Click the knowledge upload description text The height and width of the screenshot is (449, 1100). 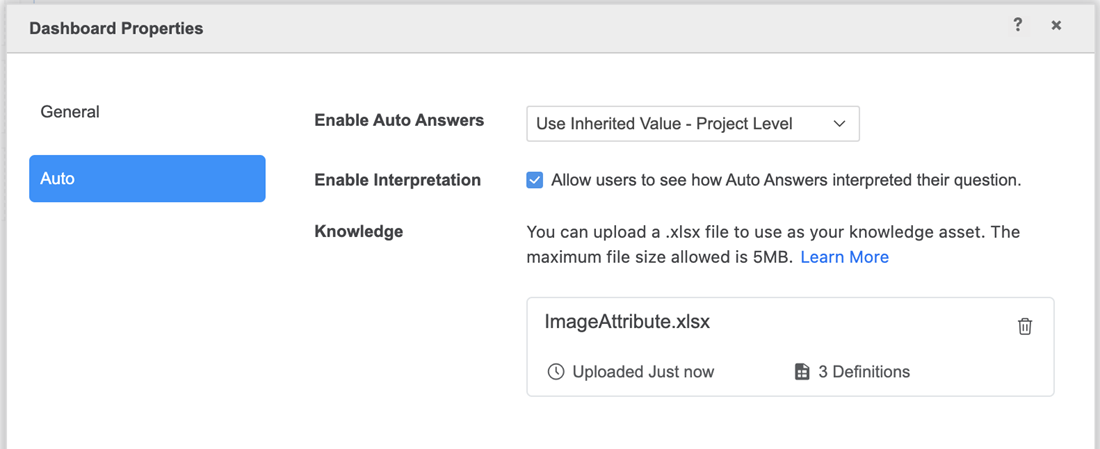(x=772, y=232)
